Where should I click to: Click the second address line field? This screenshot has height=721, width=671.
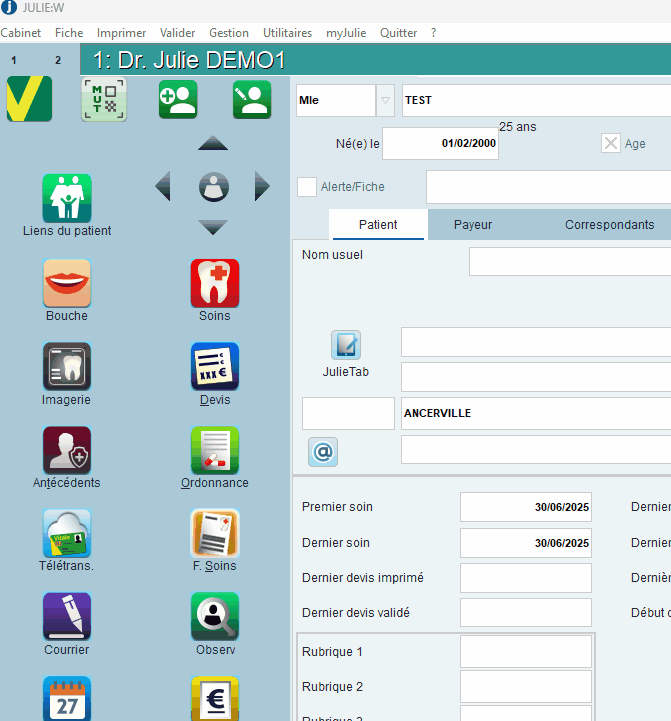(x=536, y=377)
